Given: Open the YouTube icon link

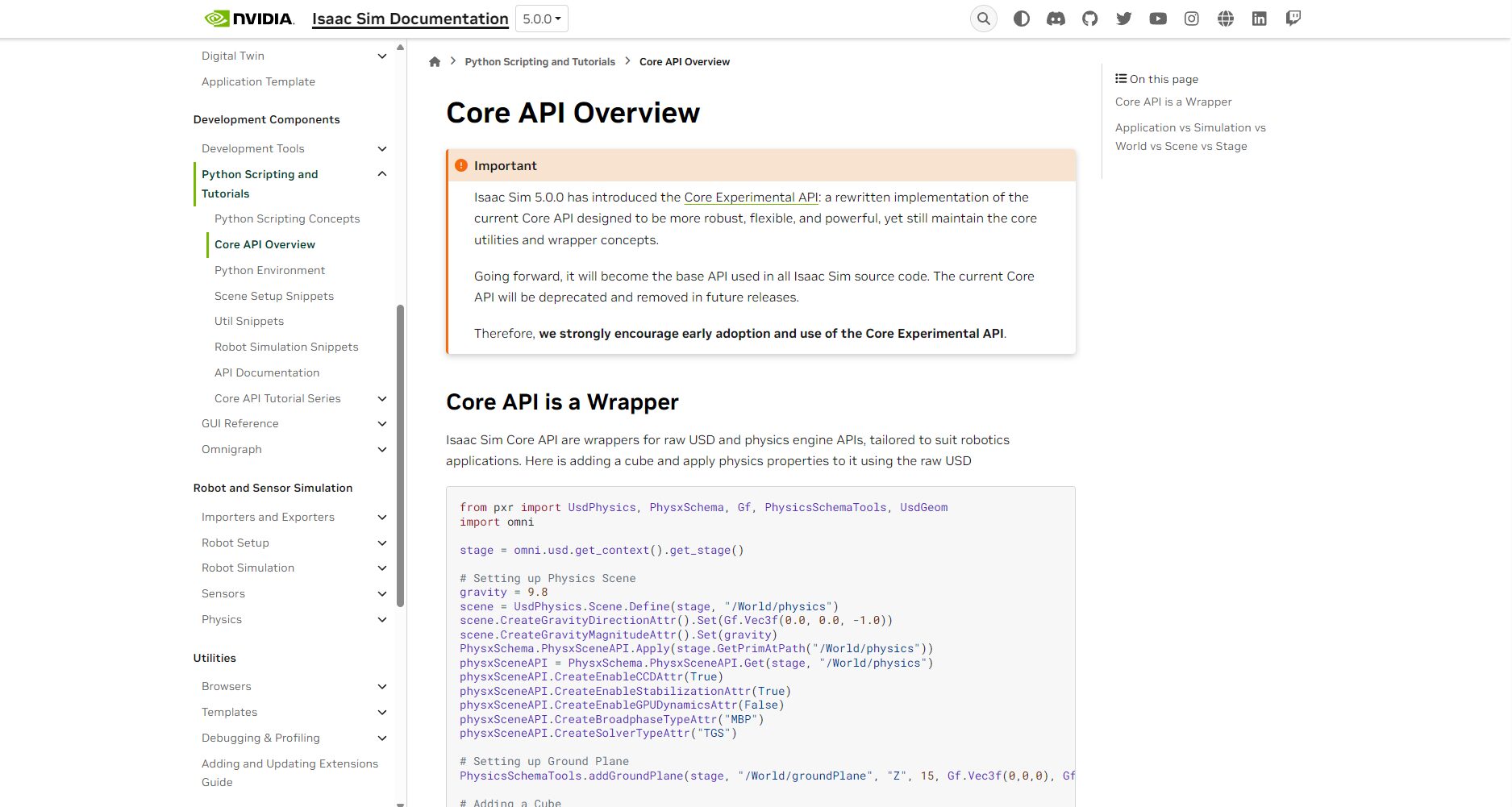Looking at the screenshot, I should click(x=1158, y=19).
